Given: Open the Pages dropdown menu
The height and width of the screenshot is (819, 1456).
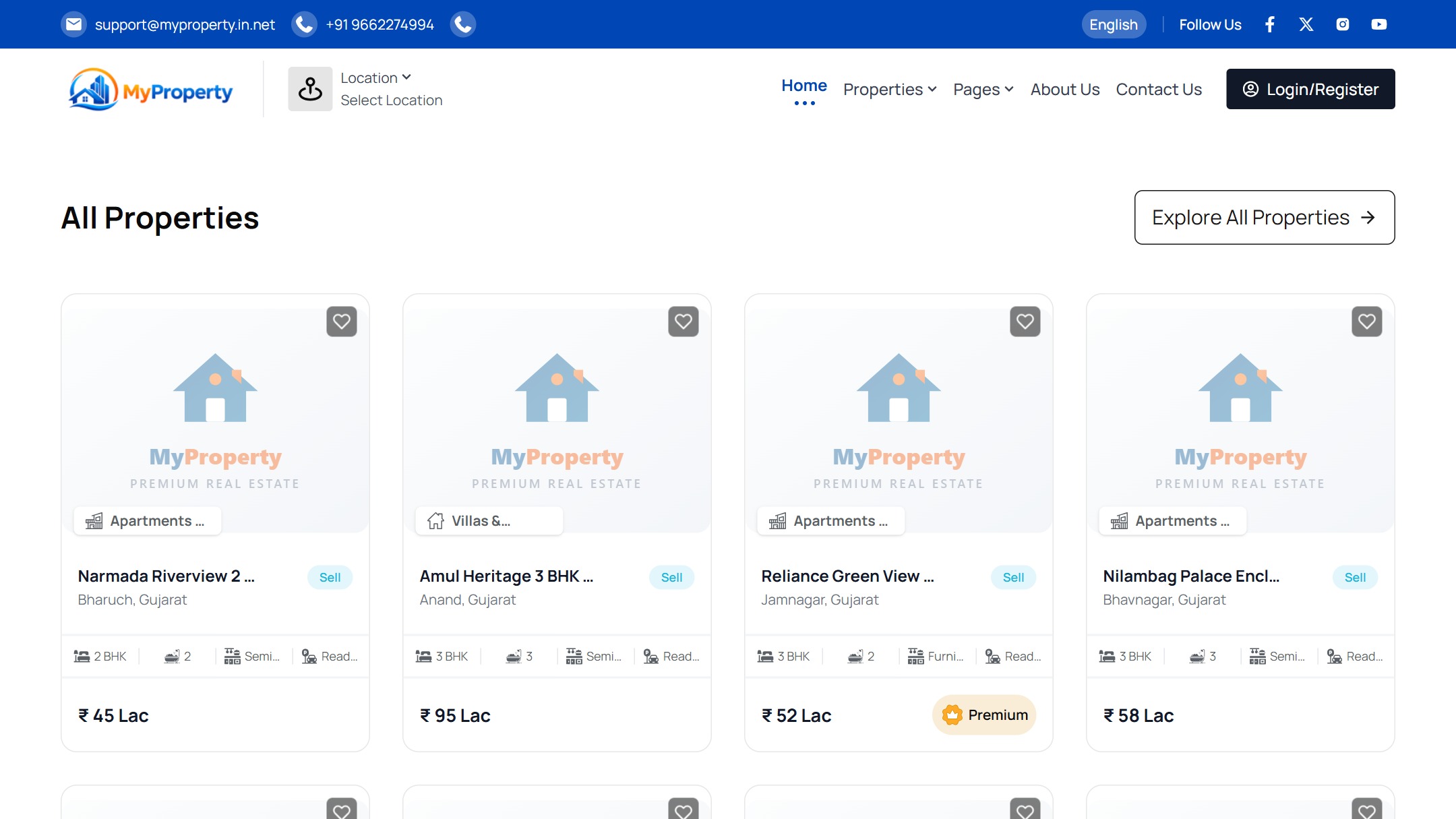Looking at the screenshot, I should point(983,90).
